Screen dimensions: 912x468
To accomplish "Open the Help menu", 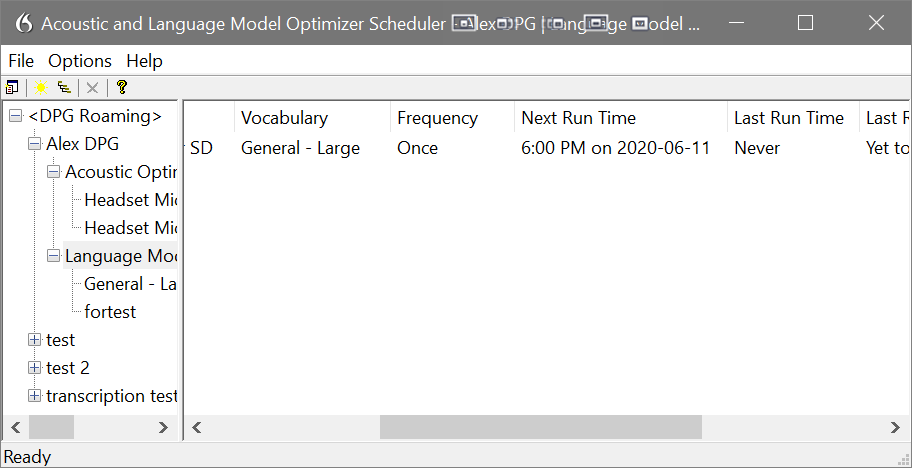I will pyautogui.click(x=144, y=61).
